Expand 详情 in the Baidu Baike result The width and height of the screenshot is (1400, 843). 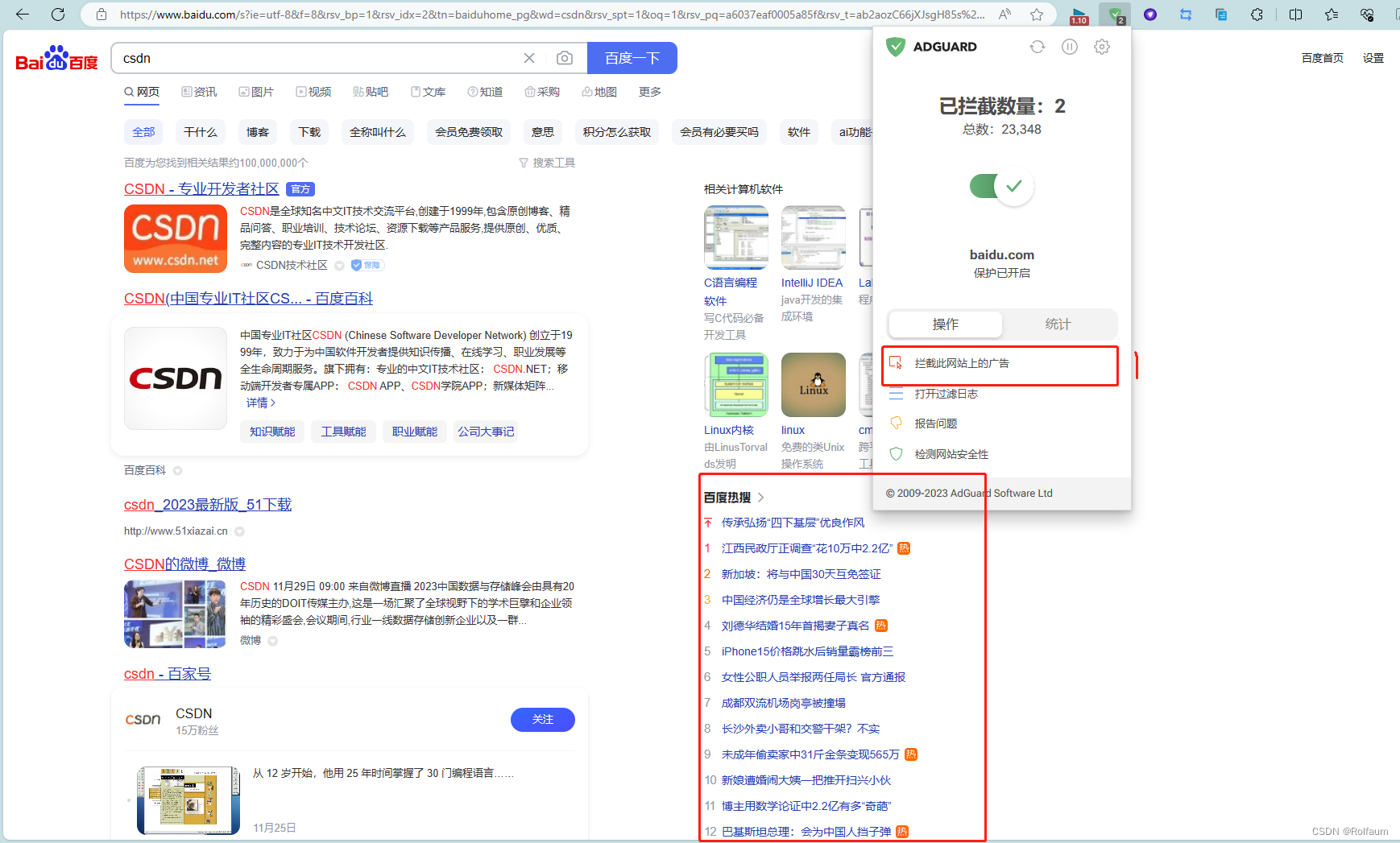[260, 403]
